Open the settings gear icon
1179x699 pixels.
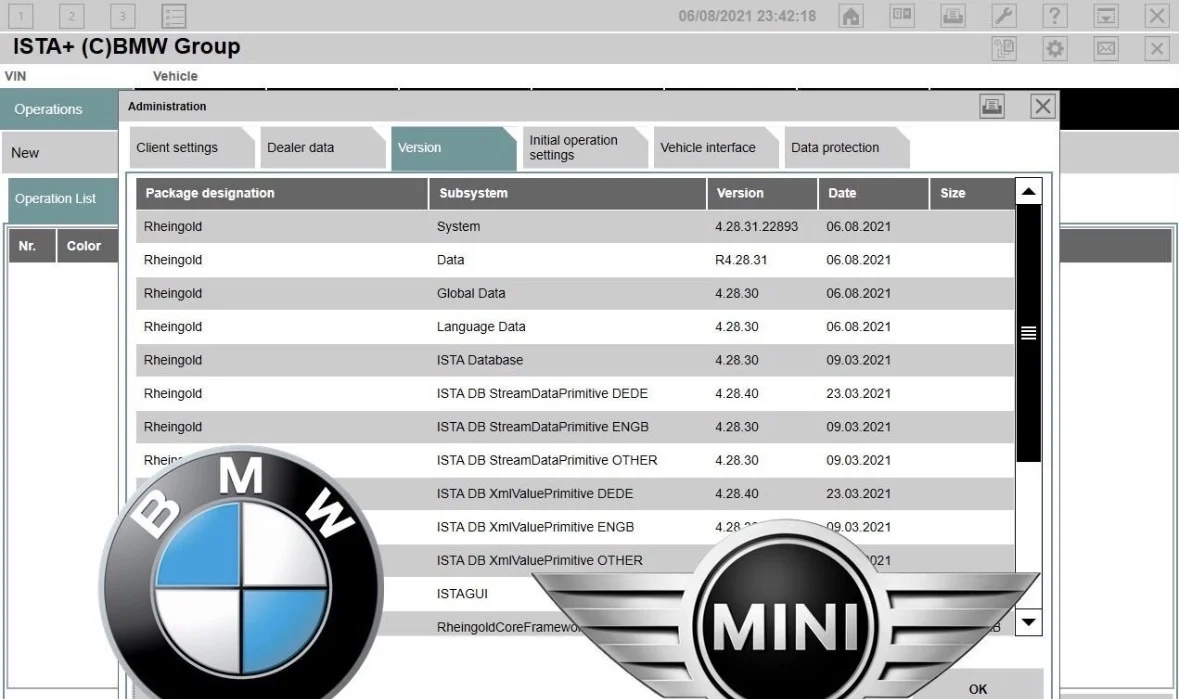pos(1055,49)
